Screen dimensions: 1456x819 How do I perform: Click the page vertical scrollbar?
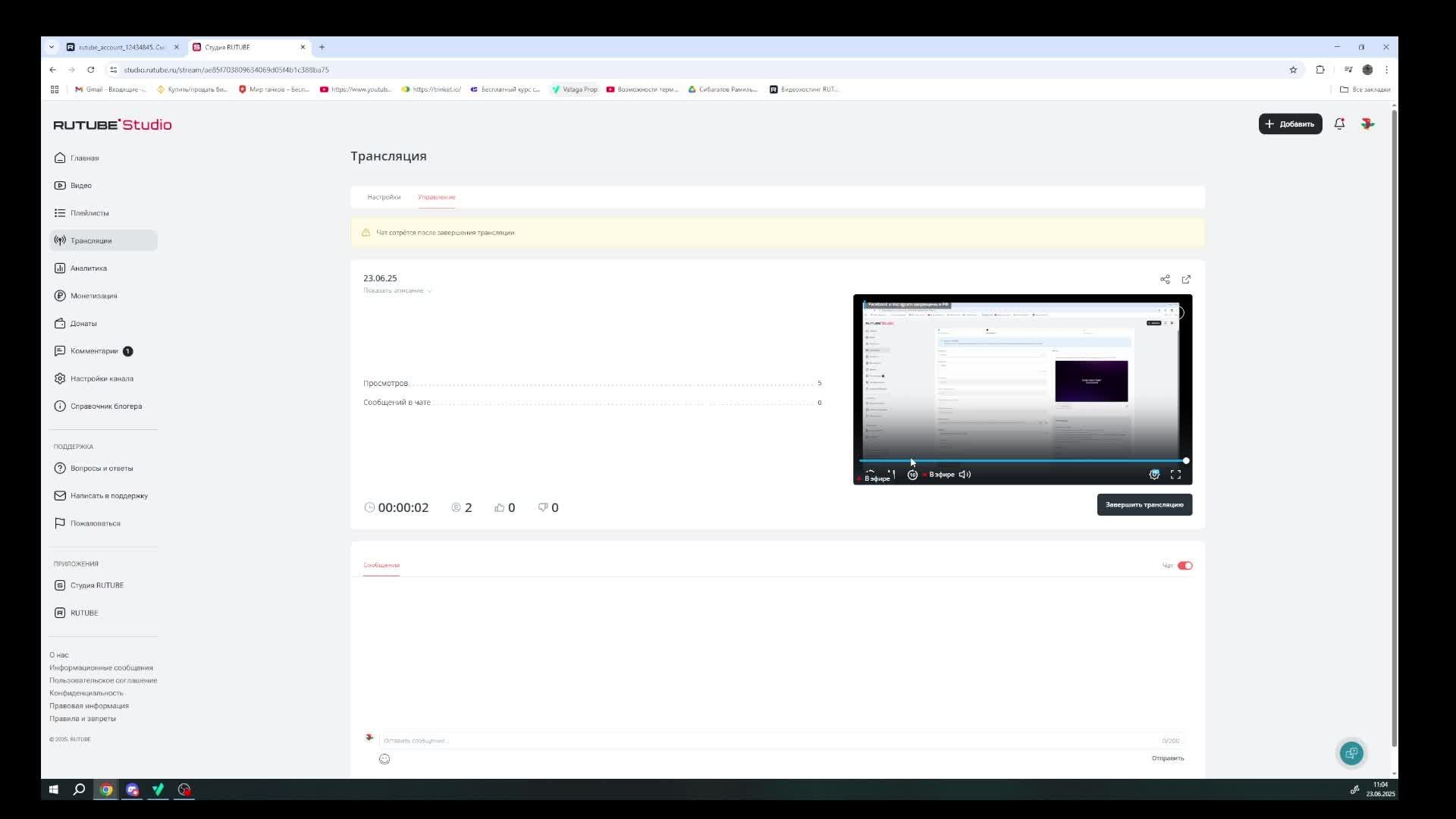coord(1394,428)
